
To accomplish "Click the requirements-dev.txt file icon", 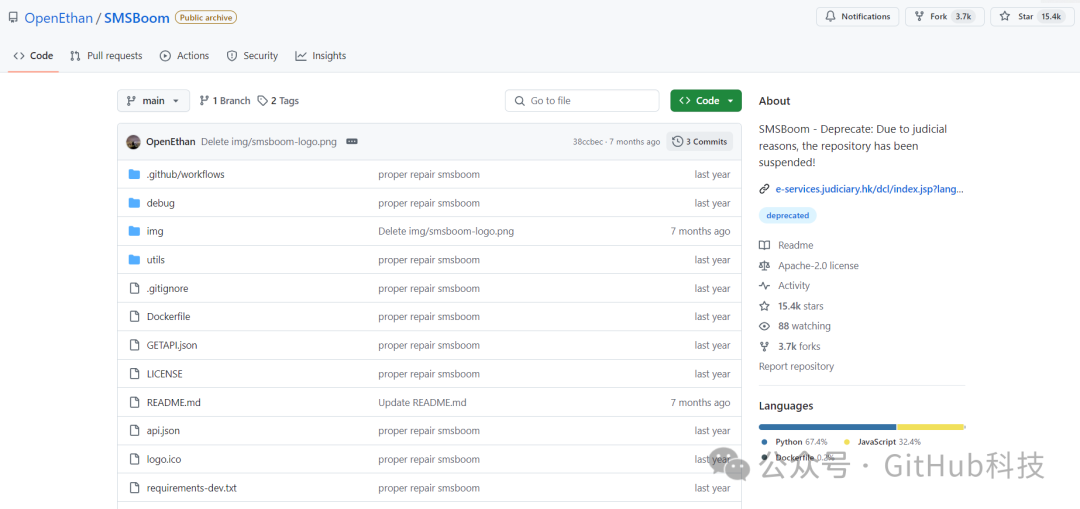I will 134,488.
